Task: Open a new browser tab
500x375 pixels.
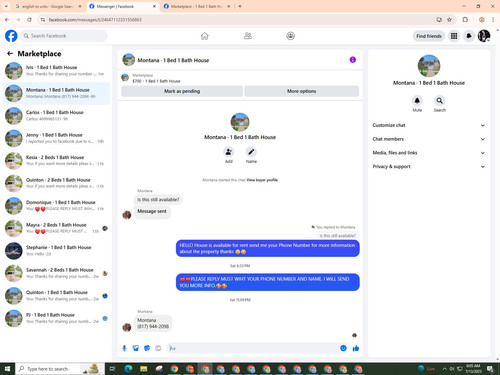Action: (x=240, y=6)
